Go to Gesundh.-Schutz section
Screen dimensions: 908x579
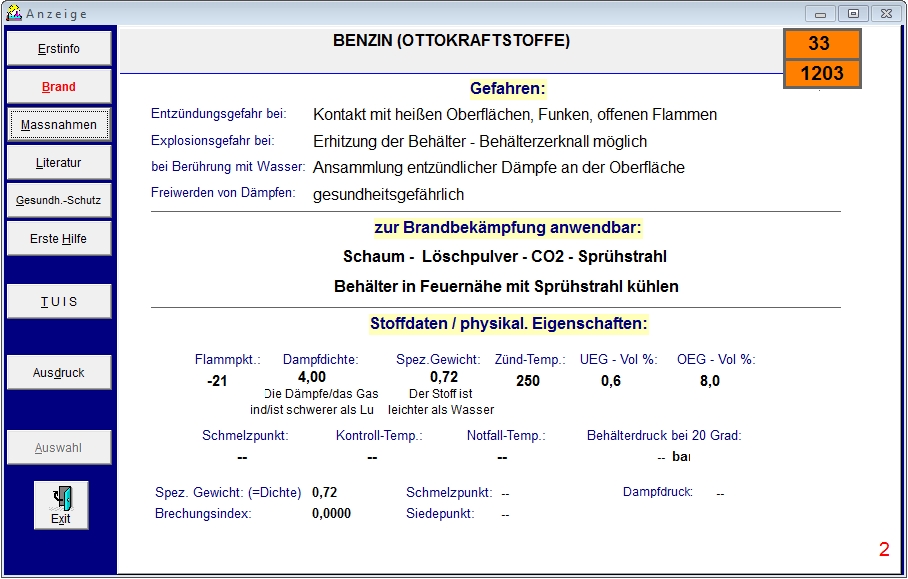click(x=58, y=200)
